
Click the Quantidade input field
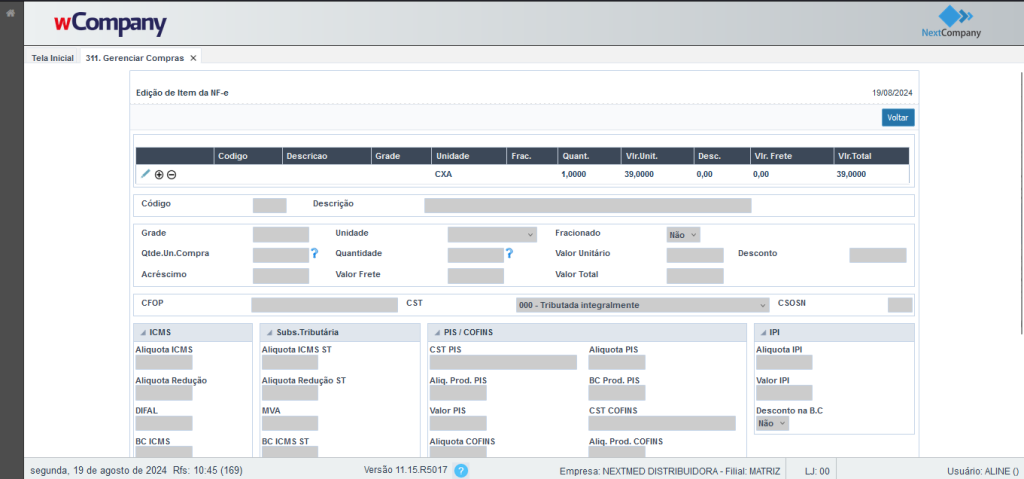point(475,255)
